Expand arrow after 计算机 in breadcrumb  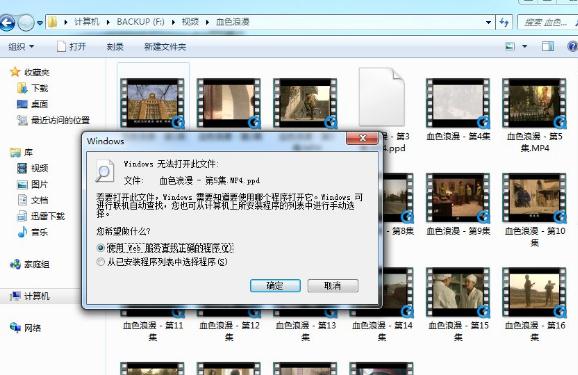point(108,22)
